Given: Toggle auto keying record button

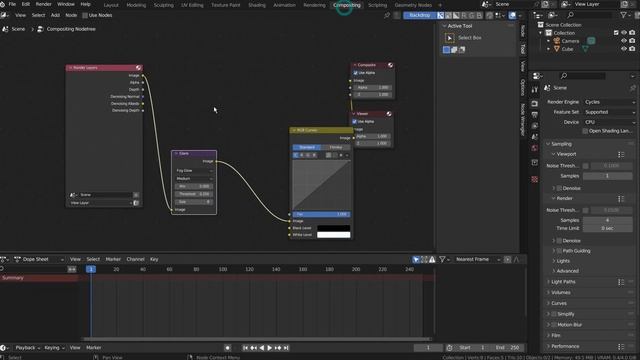Looking at the screenshot, I should [228, 348].
